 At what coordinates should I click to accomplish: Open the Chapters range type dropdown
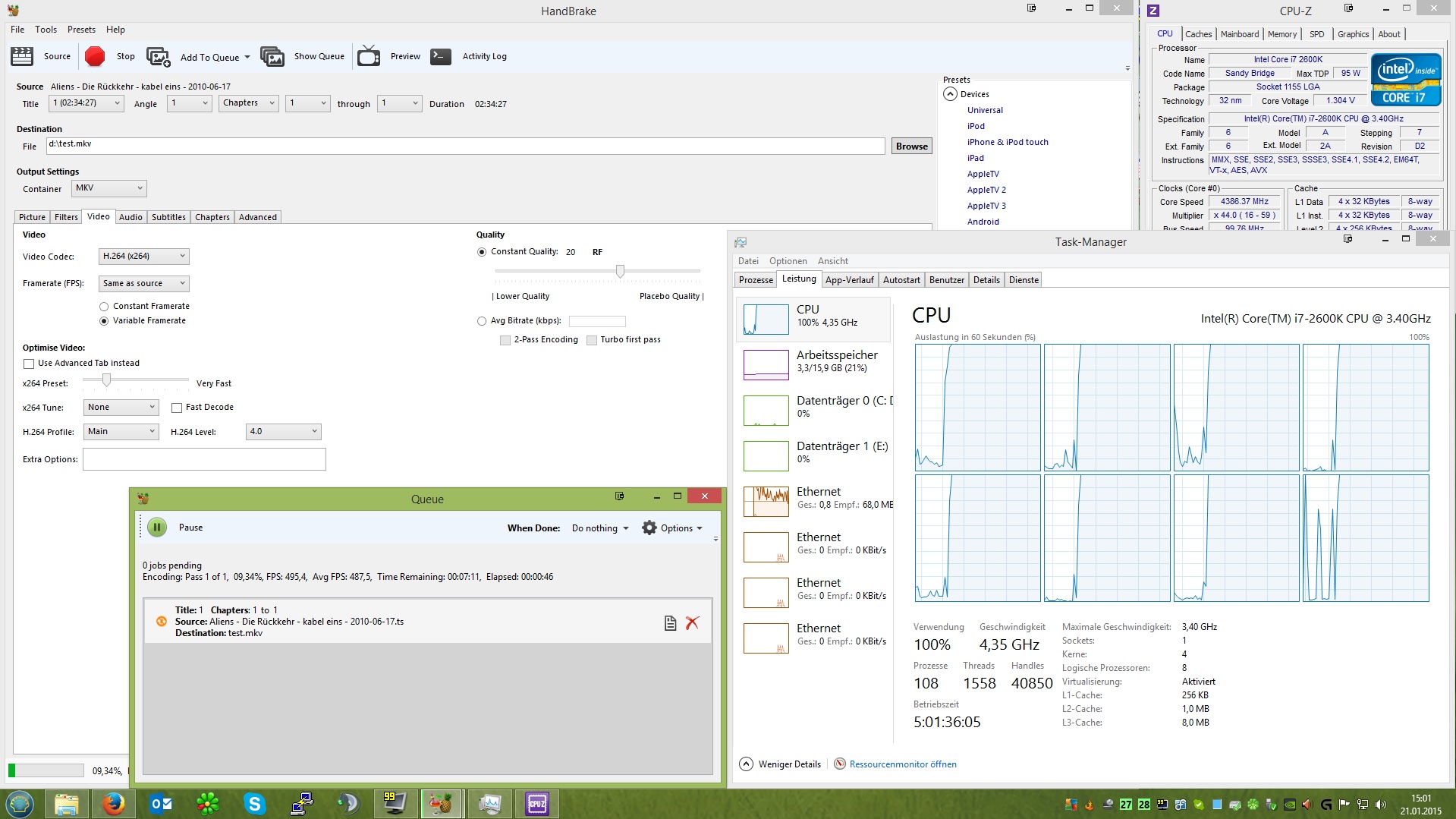click(249, 103)
